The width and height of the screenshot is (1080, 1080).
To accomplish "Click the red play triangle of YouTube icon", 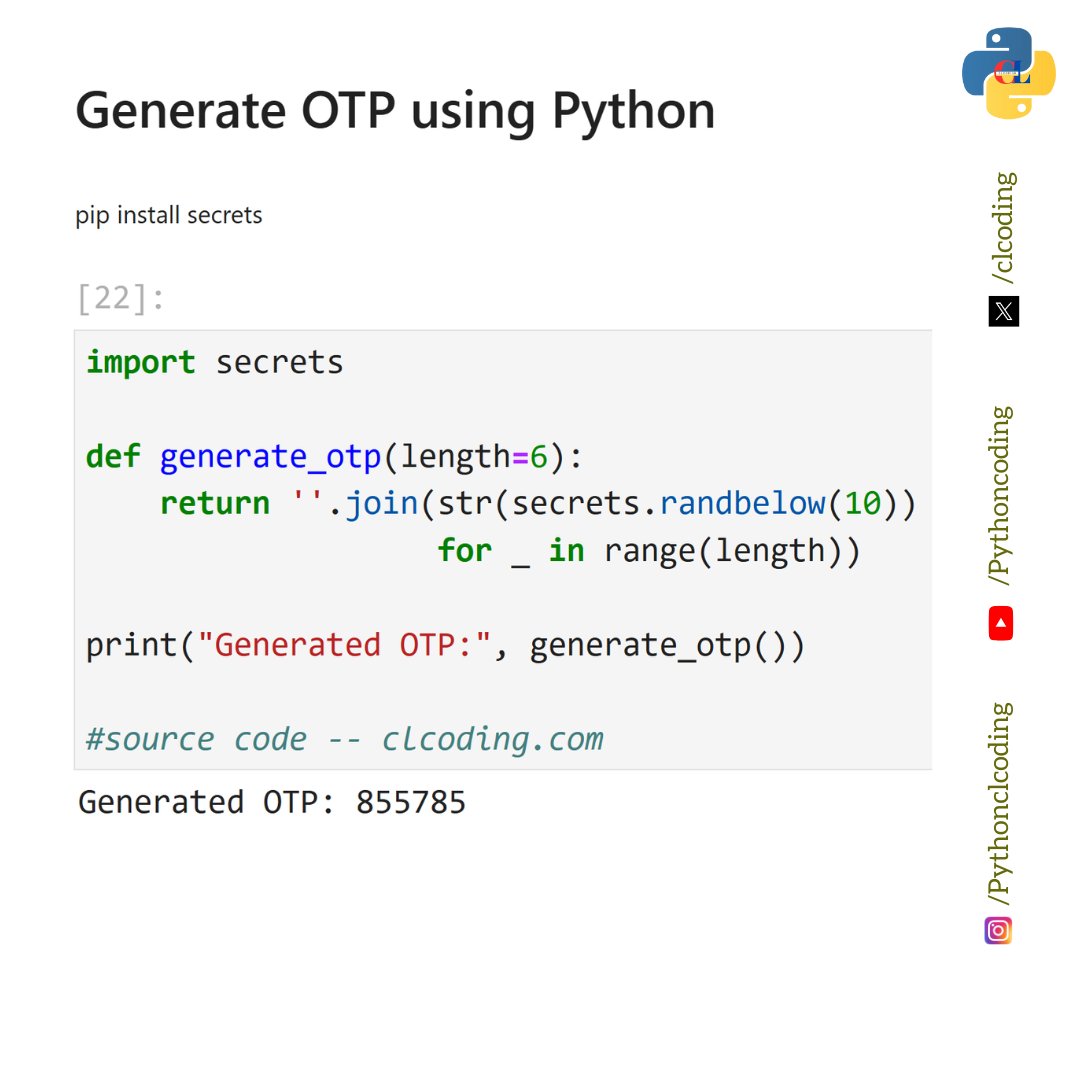I will coord(999,622).
